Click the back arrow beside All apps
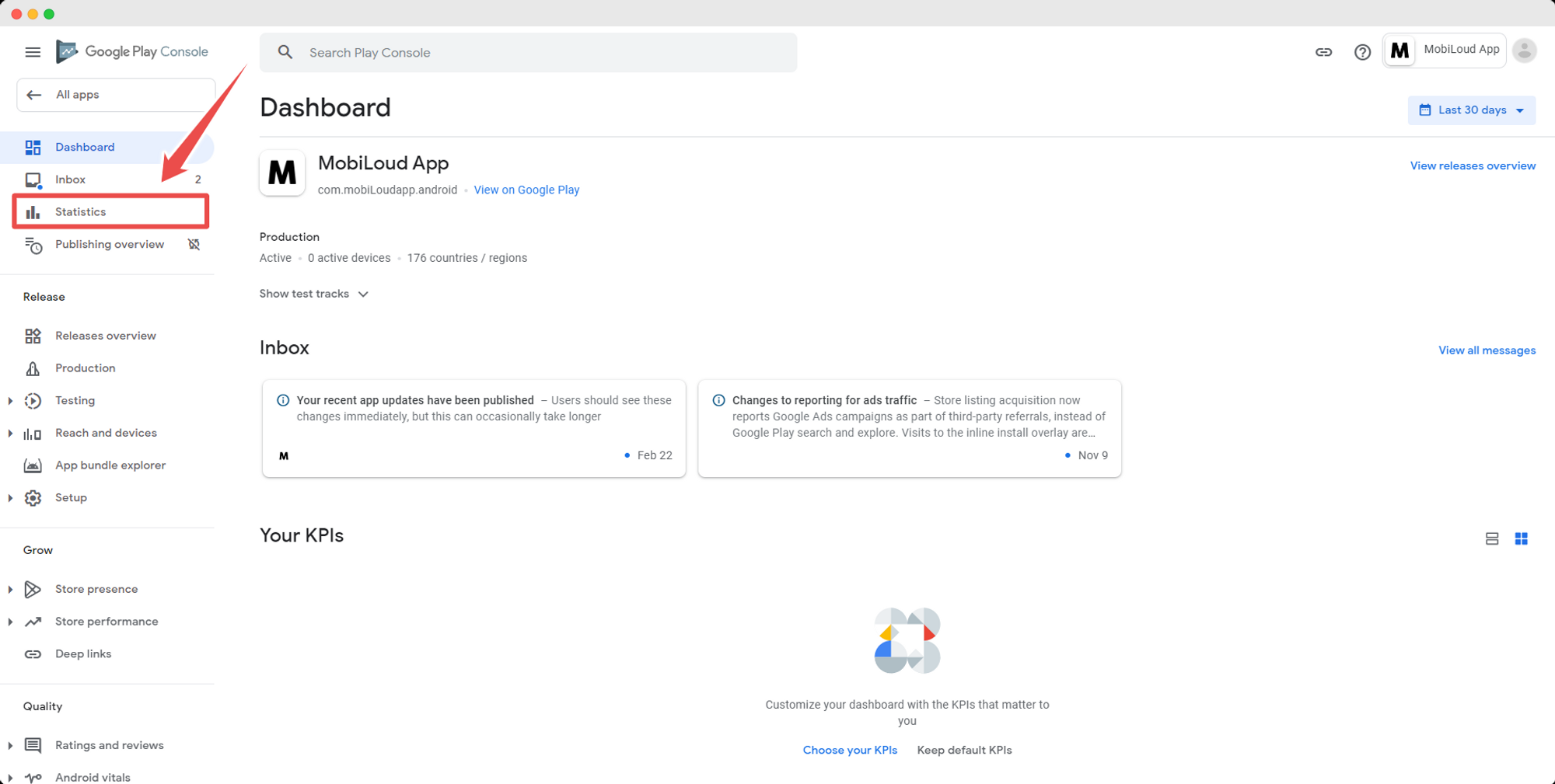The image size is (1555, 784). [33, 95]
